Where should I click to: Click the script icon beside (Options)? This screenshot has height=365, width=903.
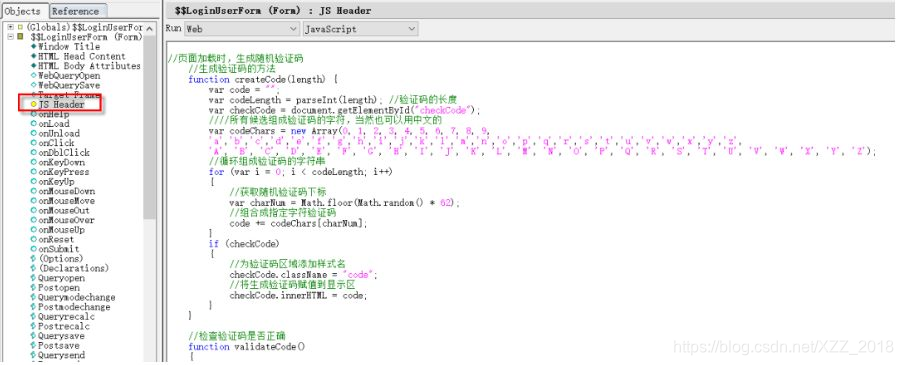(33, 258)
